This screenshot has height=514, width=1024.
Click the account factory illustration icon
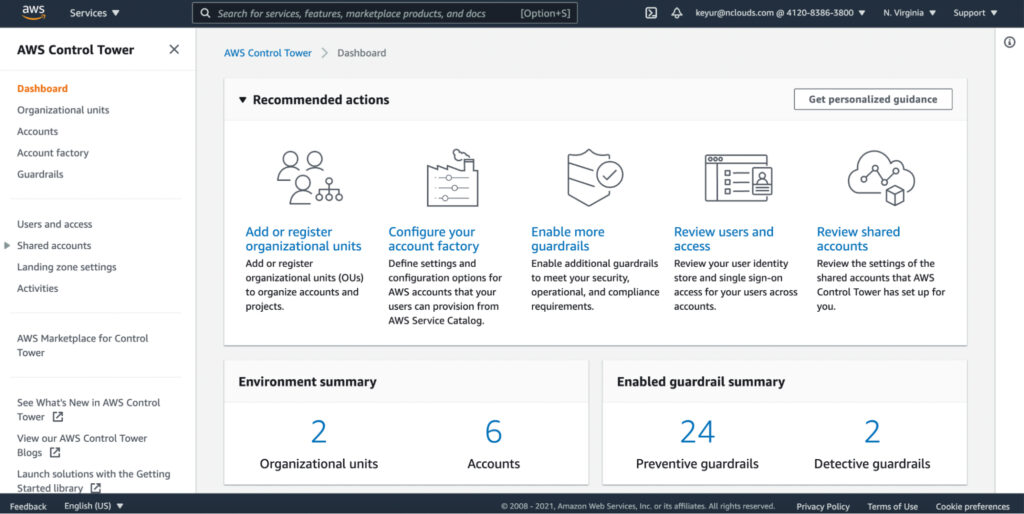click(453, 178)
